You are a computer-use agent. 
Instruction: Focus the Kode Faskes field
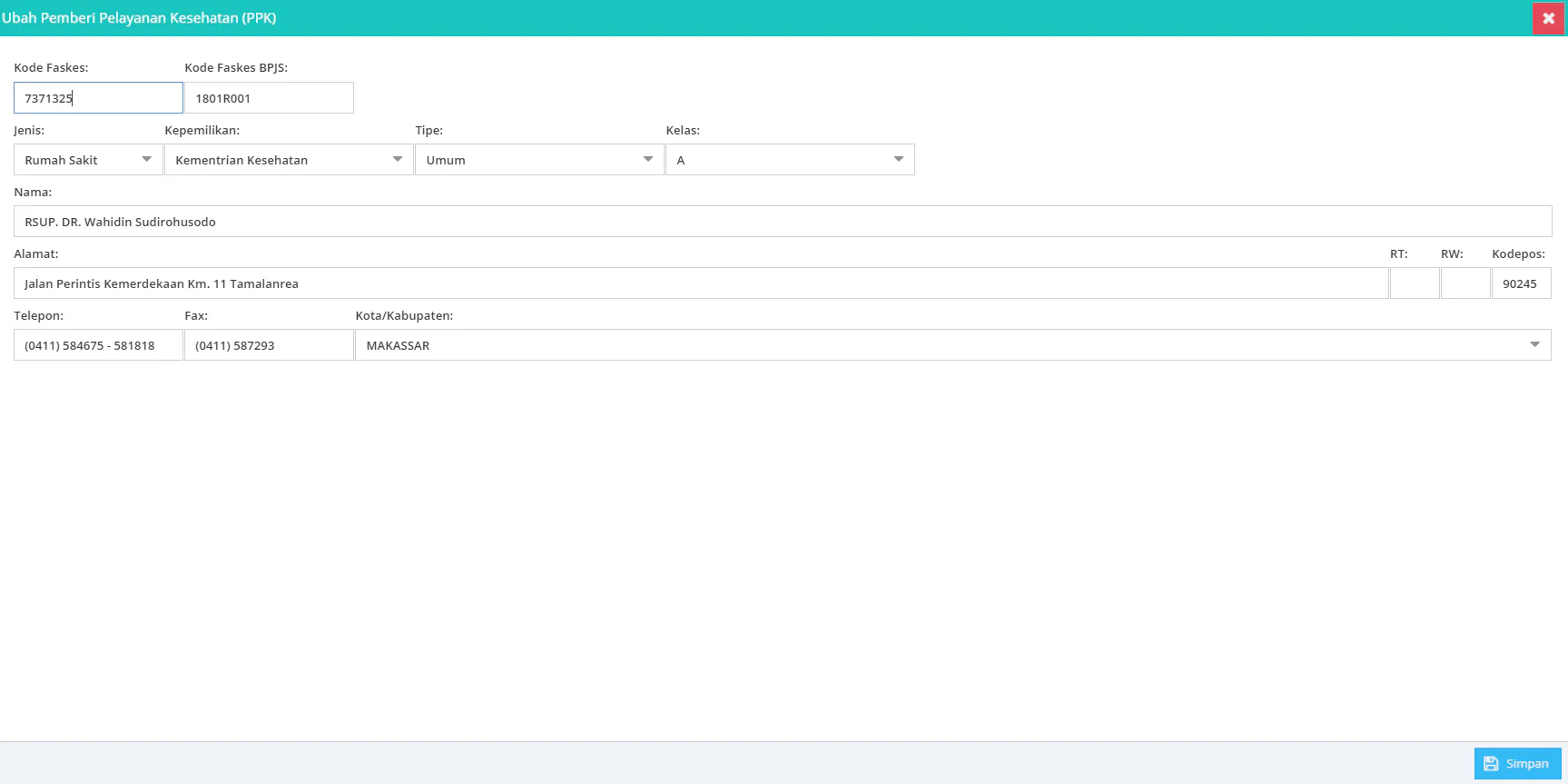[98, 98]
